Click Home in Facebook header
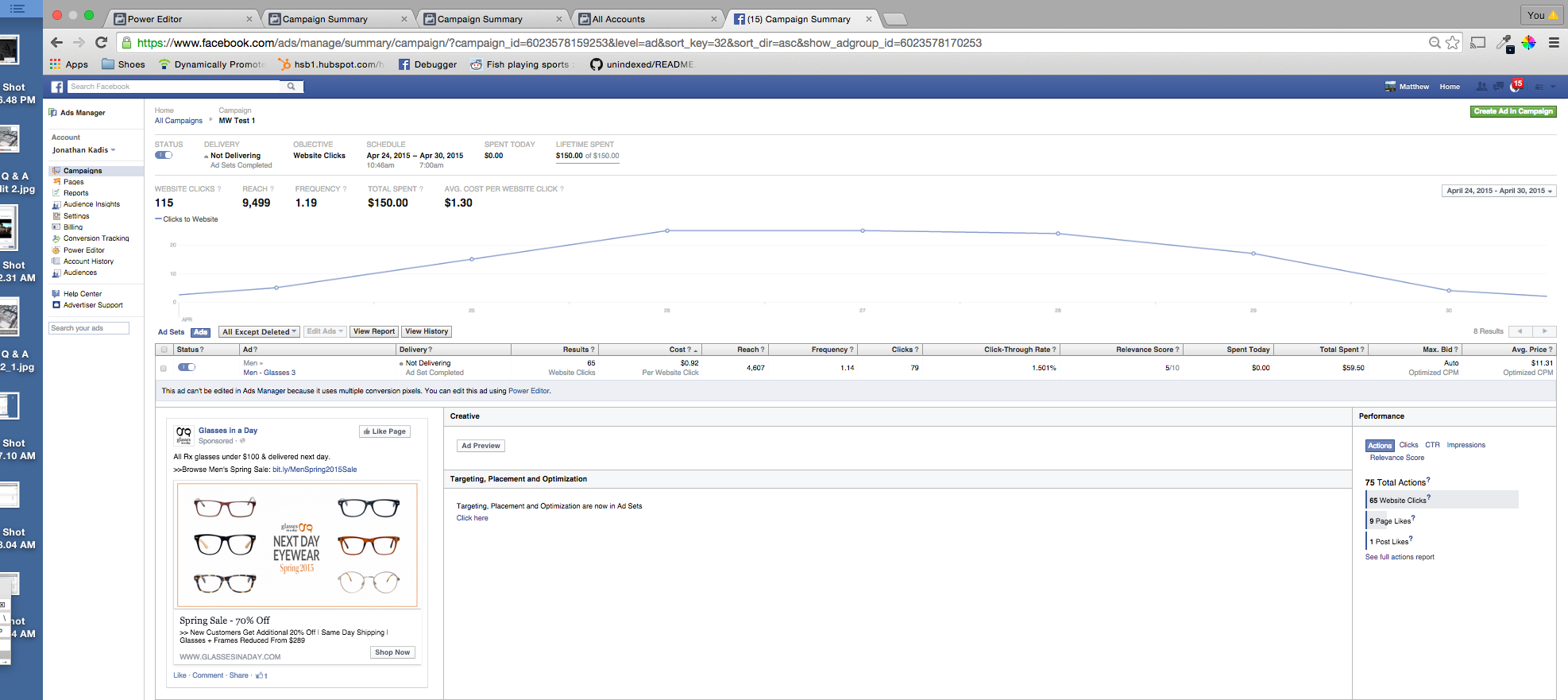 tap(1450, 87)
